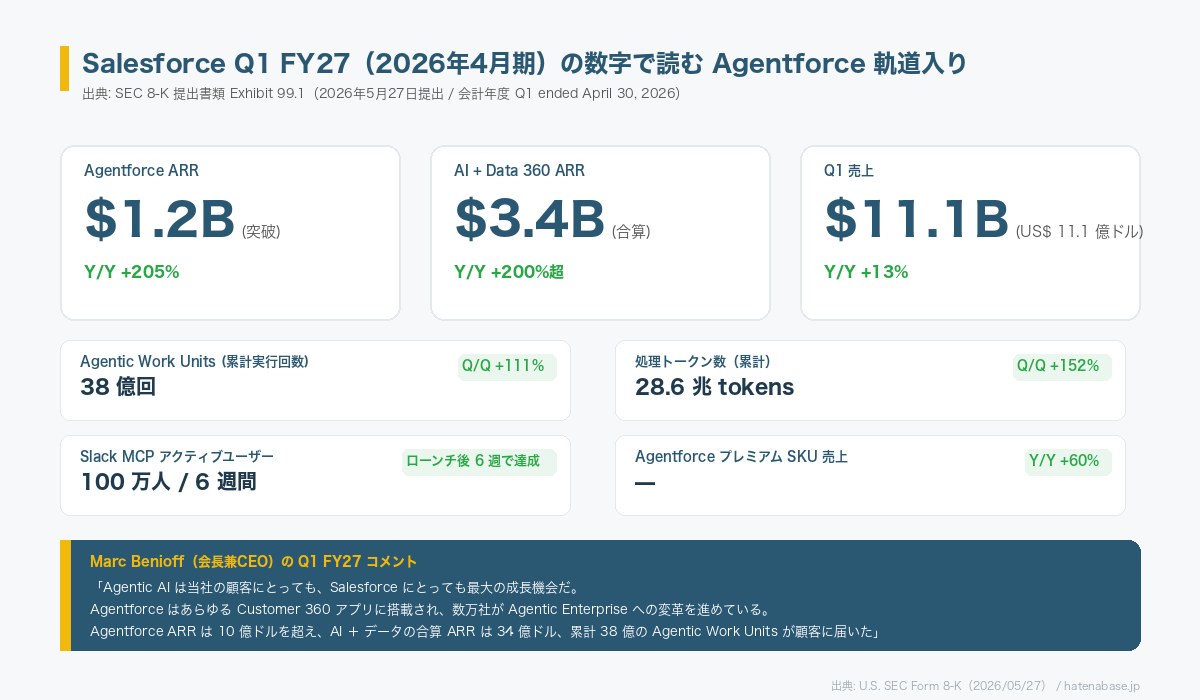Viewport: 1200px width, 700px height.
Task: Click the footer 'U.S. SEC Form 8-K / hatenabase.jp' credit
Action: coord(985,686)
